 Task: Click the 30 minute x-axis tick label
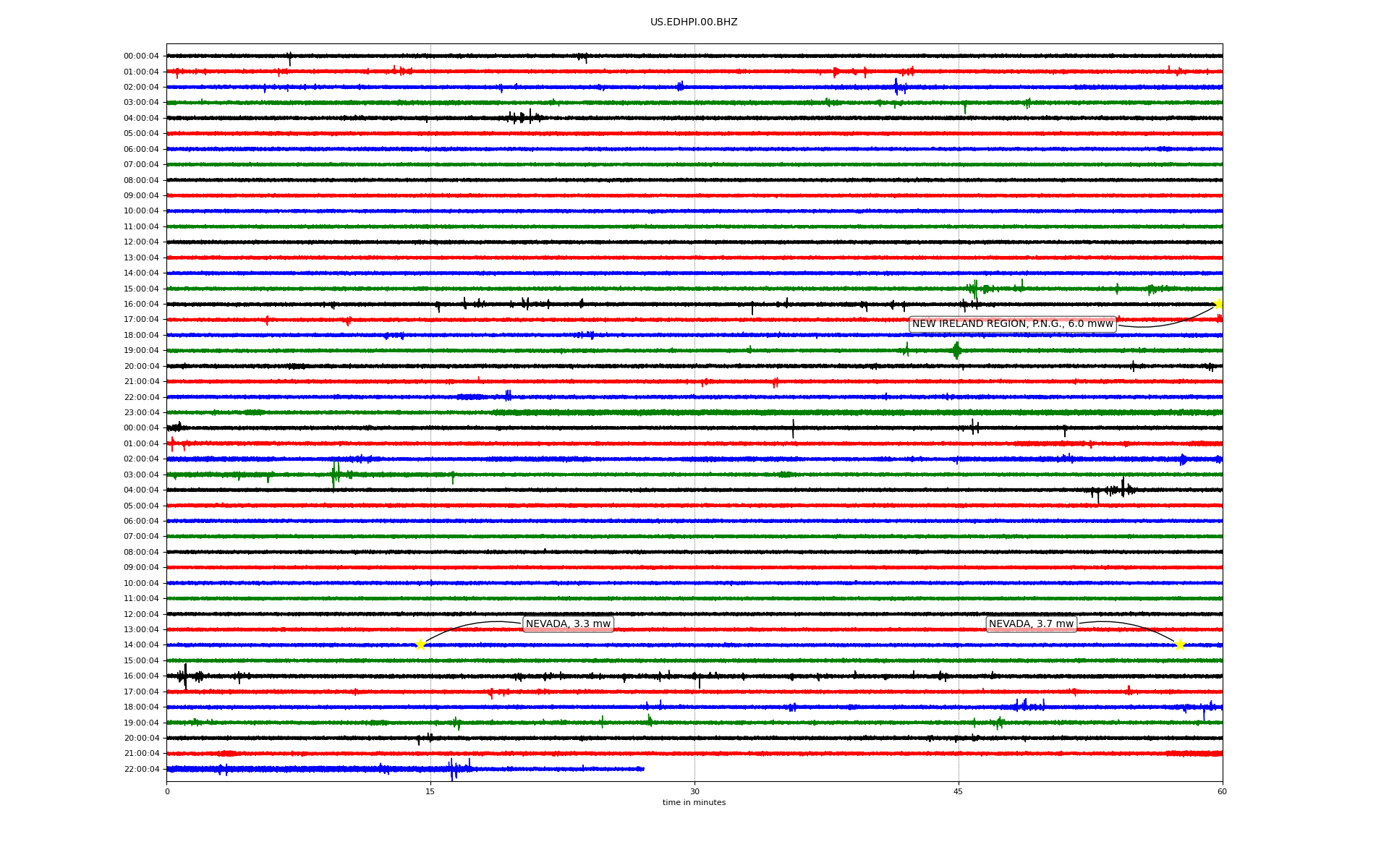click(694, 791)
